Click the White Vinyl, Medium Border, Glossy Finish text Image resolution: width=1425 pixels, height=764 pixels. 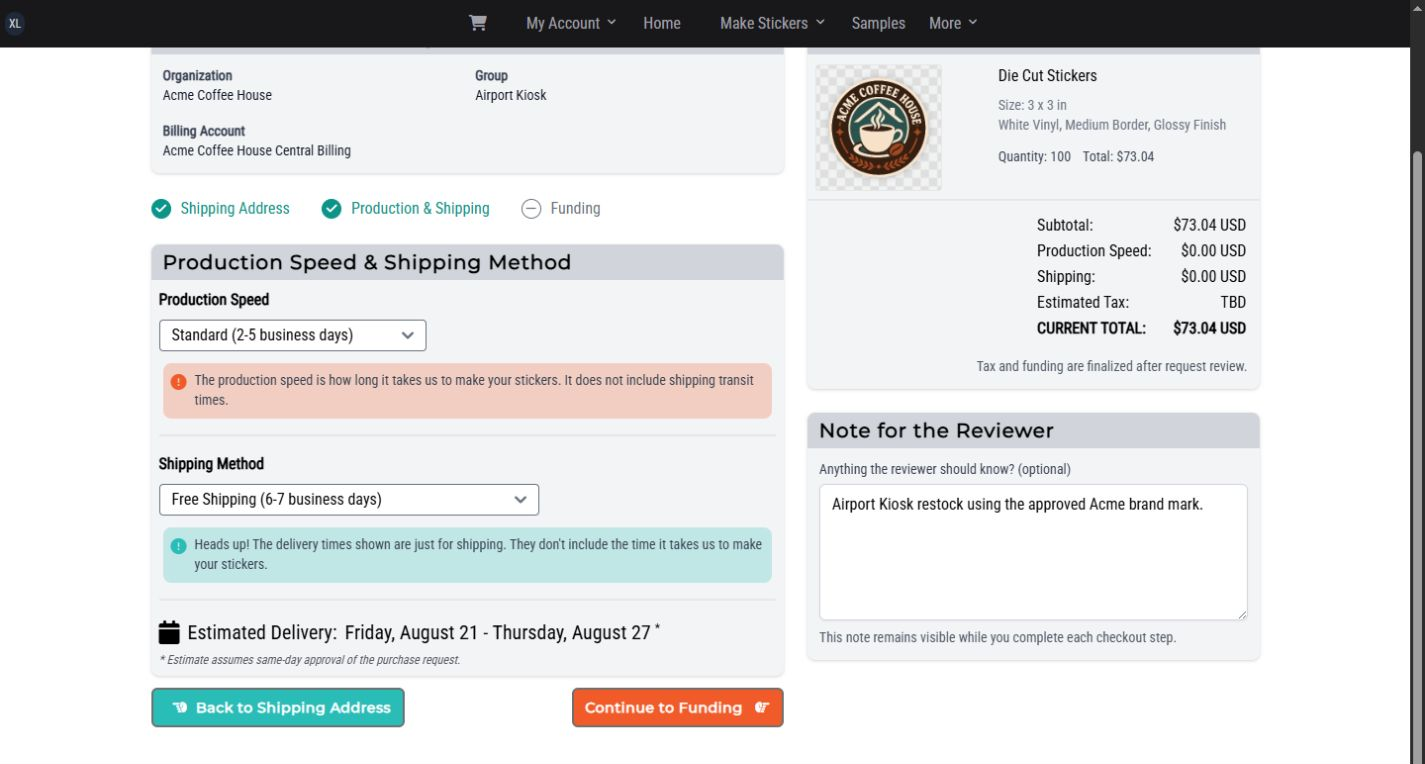pyautogui.click(x=1112, y=125)
